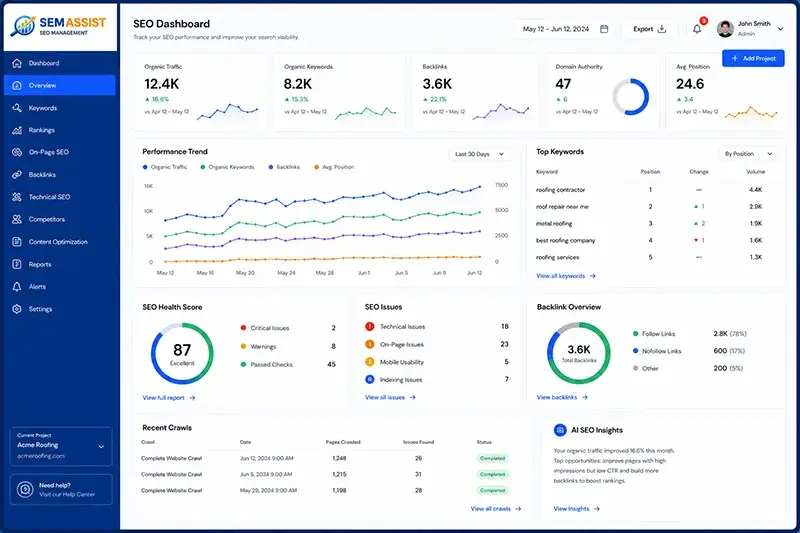
Task: Click the Organic Traffic 12.4K card
Action: click(201, 92)
